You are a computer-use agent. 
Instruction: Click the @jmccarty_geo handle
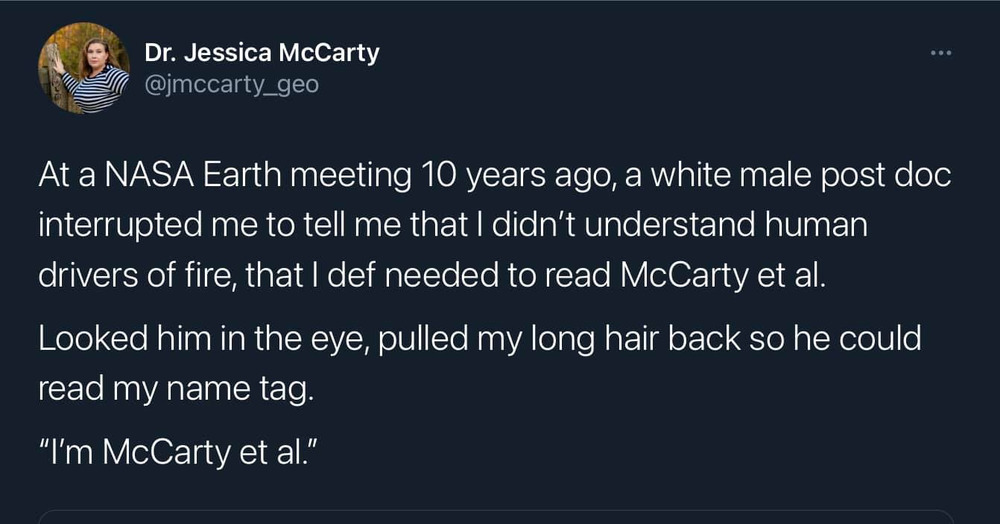(x=231, y=85)
